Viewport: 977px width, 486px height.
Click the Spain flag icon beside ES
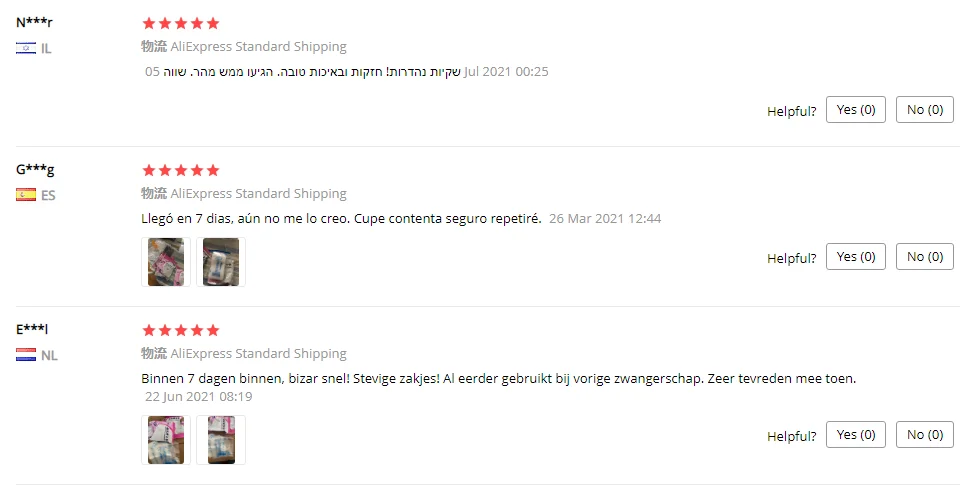26,195
